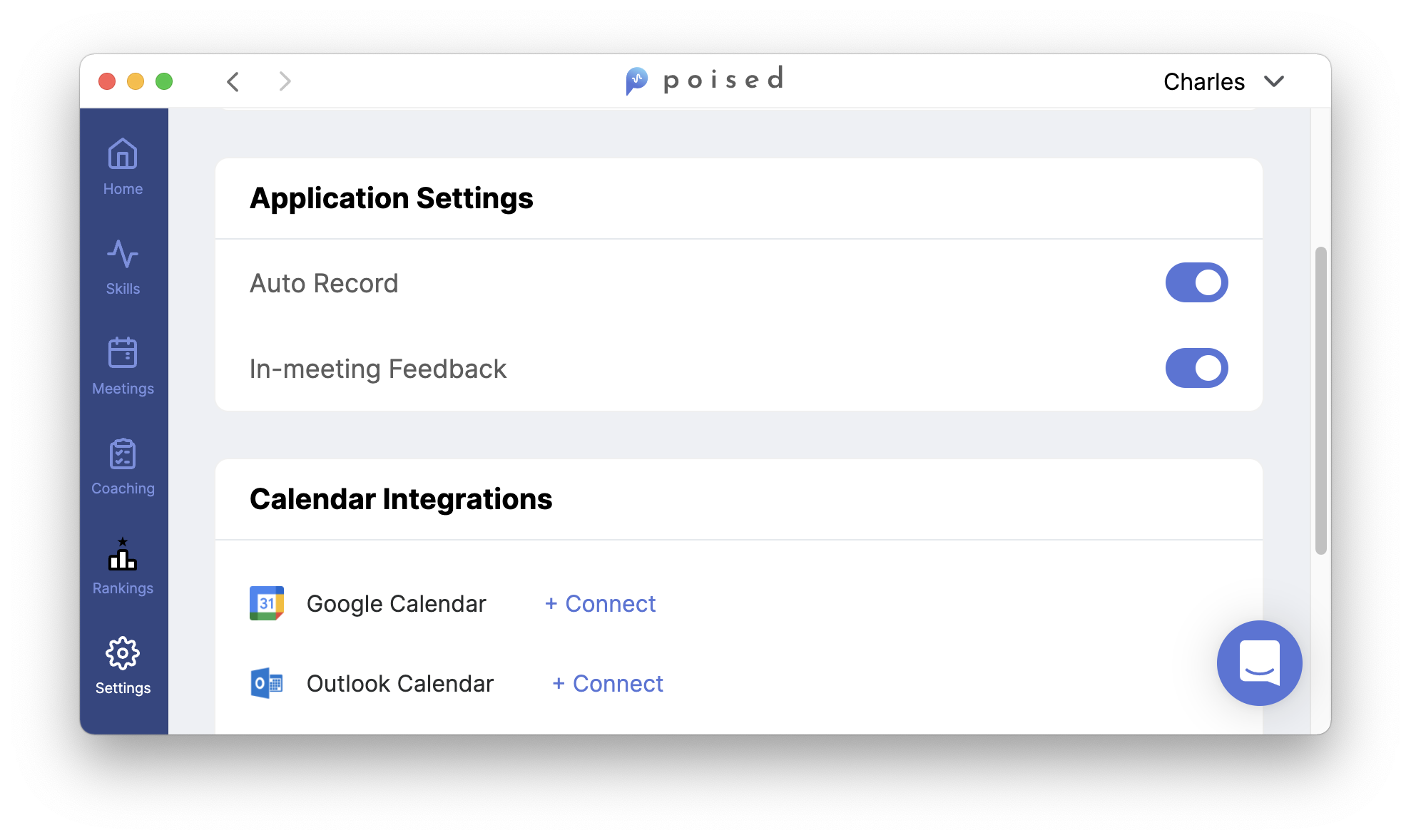Click the Outlook Calendar logo

[x=267, y=683]
